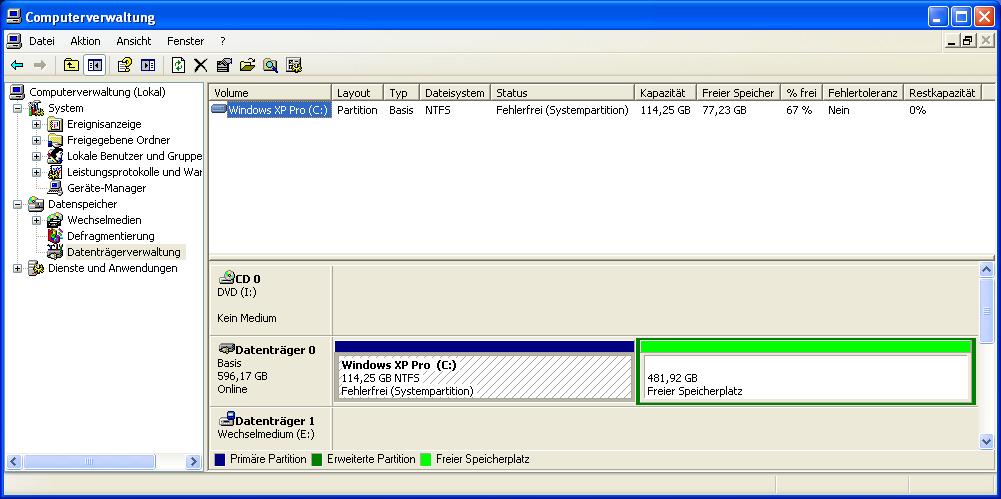Click the Datenspeicher tree icon
Screen dimensions: 1001x499
[36, 204]
